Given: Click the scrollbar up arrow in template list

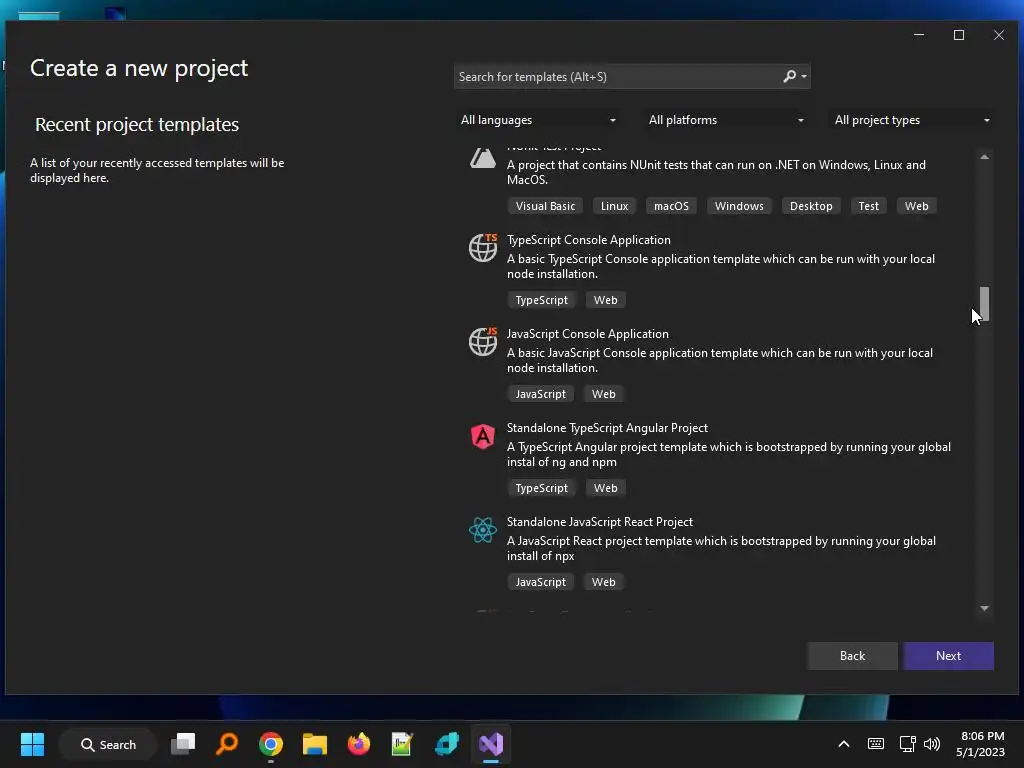Looking at the screenshot, I should point(984,157).
